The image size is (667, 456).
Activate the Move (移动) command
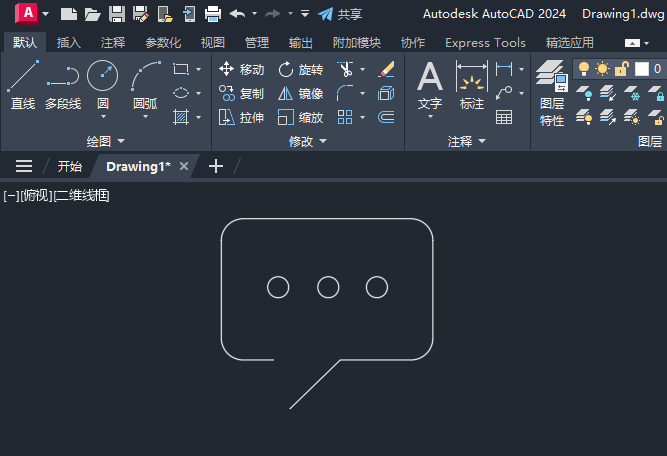click(241, 69)
